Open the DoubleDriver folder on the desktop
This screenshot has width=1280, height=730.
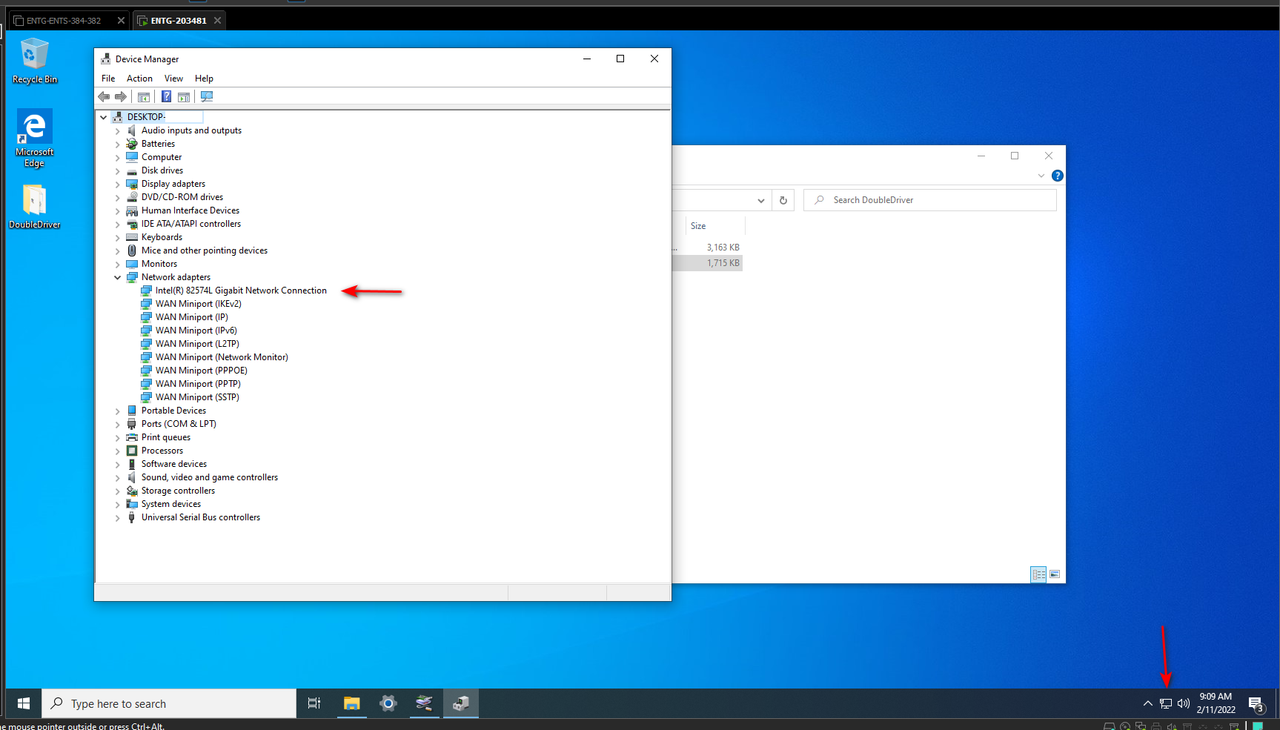point(34,207)
